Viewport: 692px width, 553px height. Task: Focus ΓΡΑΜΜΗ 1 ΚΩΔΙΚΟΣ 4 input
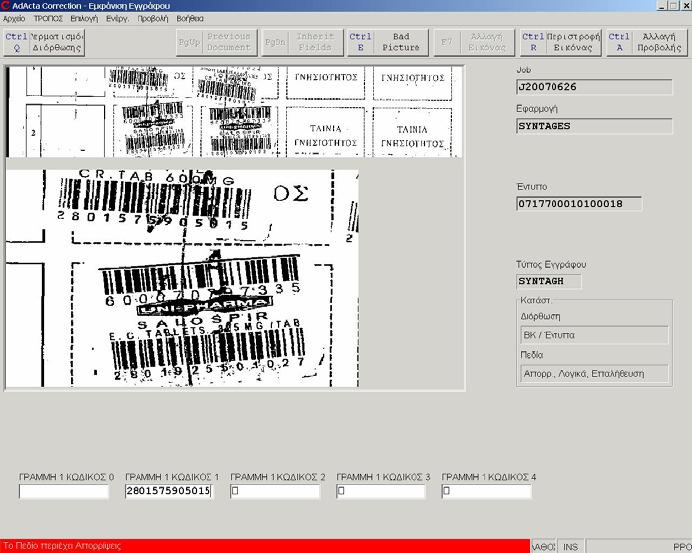[x=486, y=491]
